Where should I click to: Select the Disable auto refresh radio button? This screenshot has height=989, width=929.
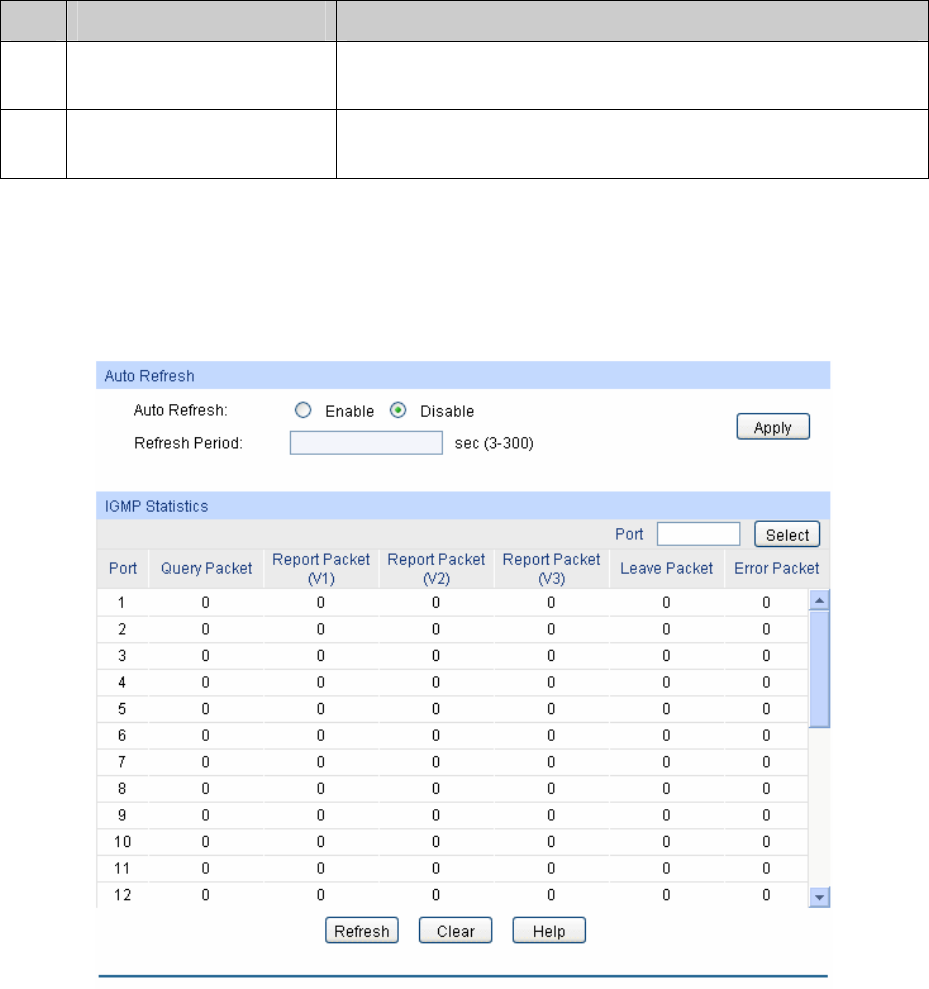tap(398, 411)
